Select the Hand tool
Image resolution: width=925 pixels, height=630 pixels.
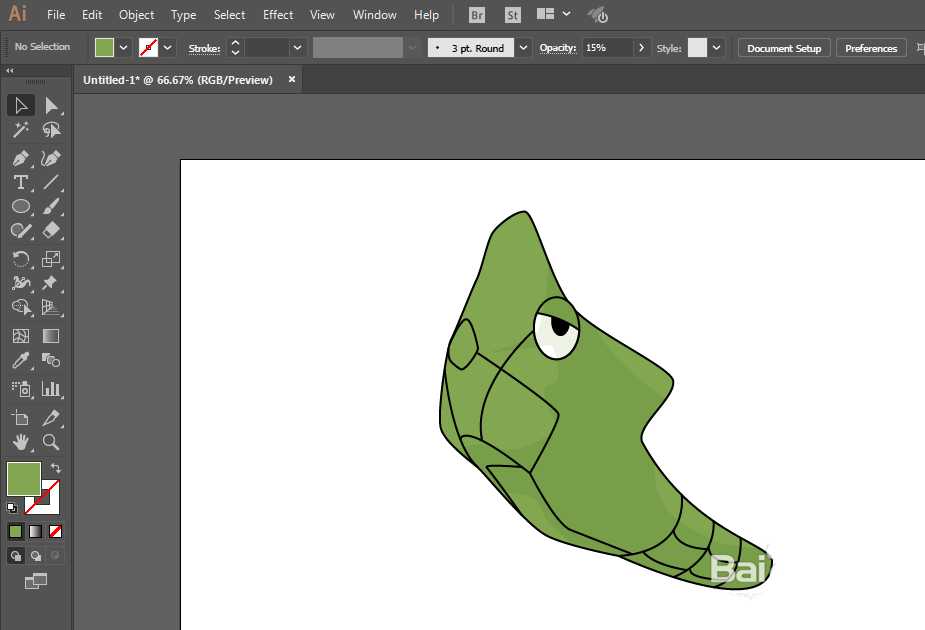pos(20,441)
